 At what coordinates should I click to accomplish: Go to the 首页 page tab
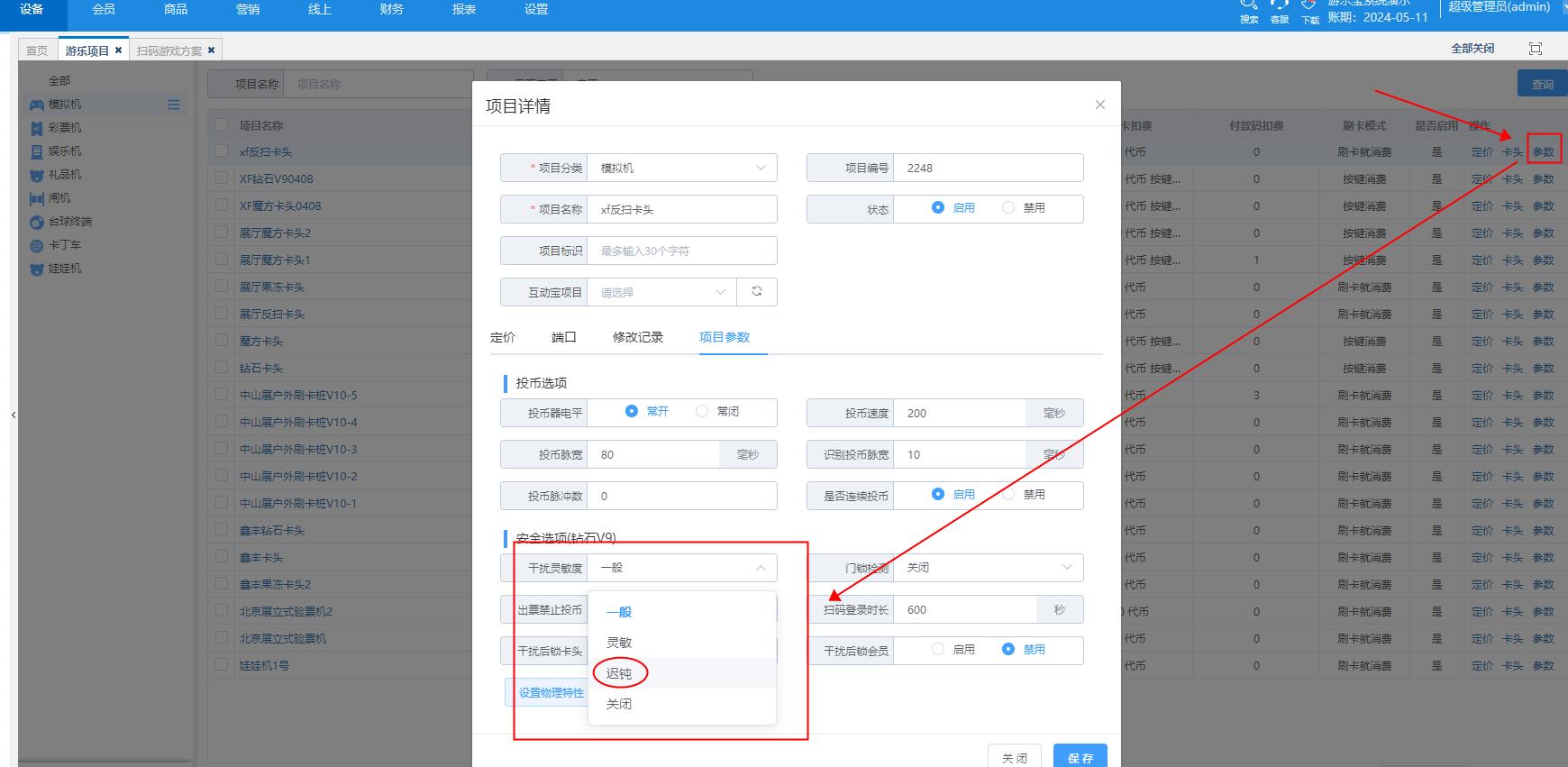pyautogui.click(x=37, y=50)
